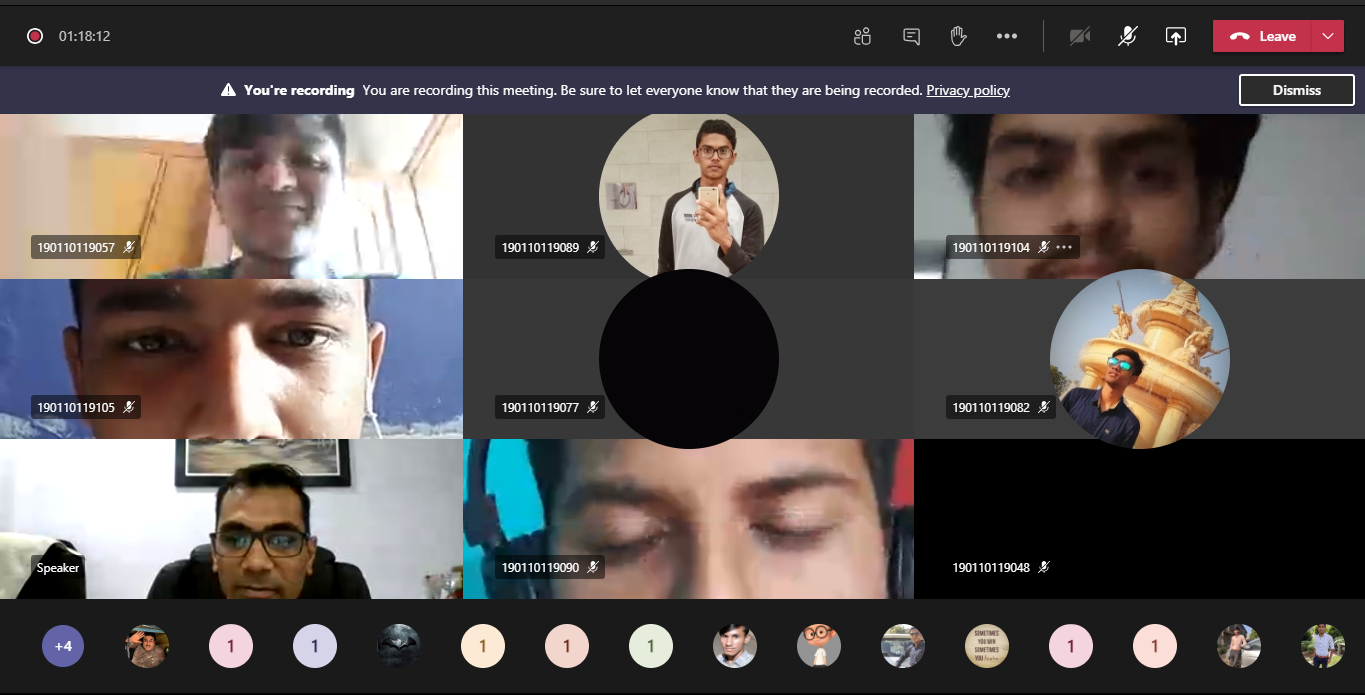
Task: Open options for participant 190110119104
Action: (1064, 247)
